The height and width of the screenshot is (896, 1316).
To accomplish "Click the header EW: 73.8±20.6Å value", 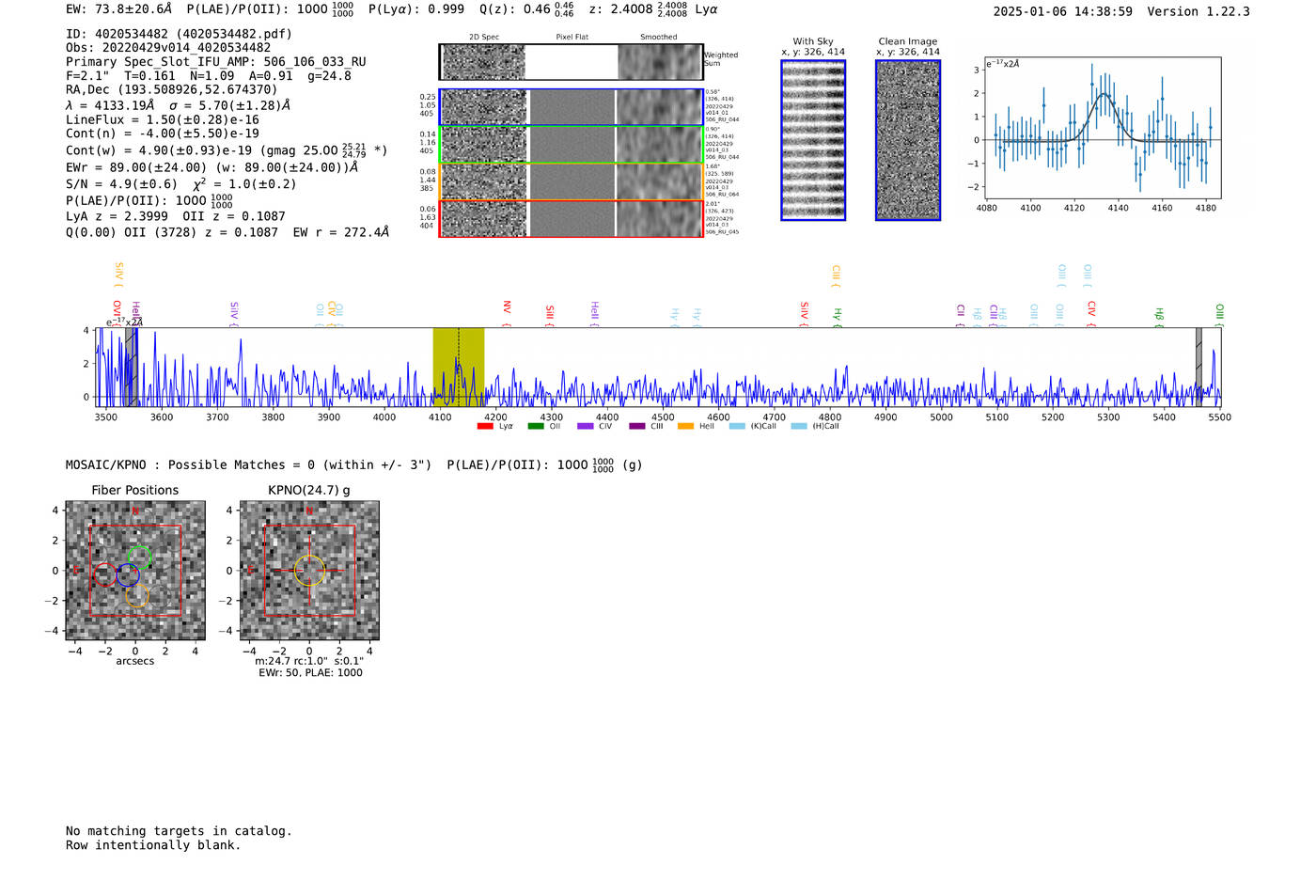I will 119,9.
